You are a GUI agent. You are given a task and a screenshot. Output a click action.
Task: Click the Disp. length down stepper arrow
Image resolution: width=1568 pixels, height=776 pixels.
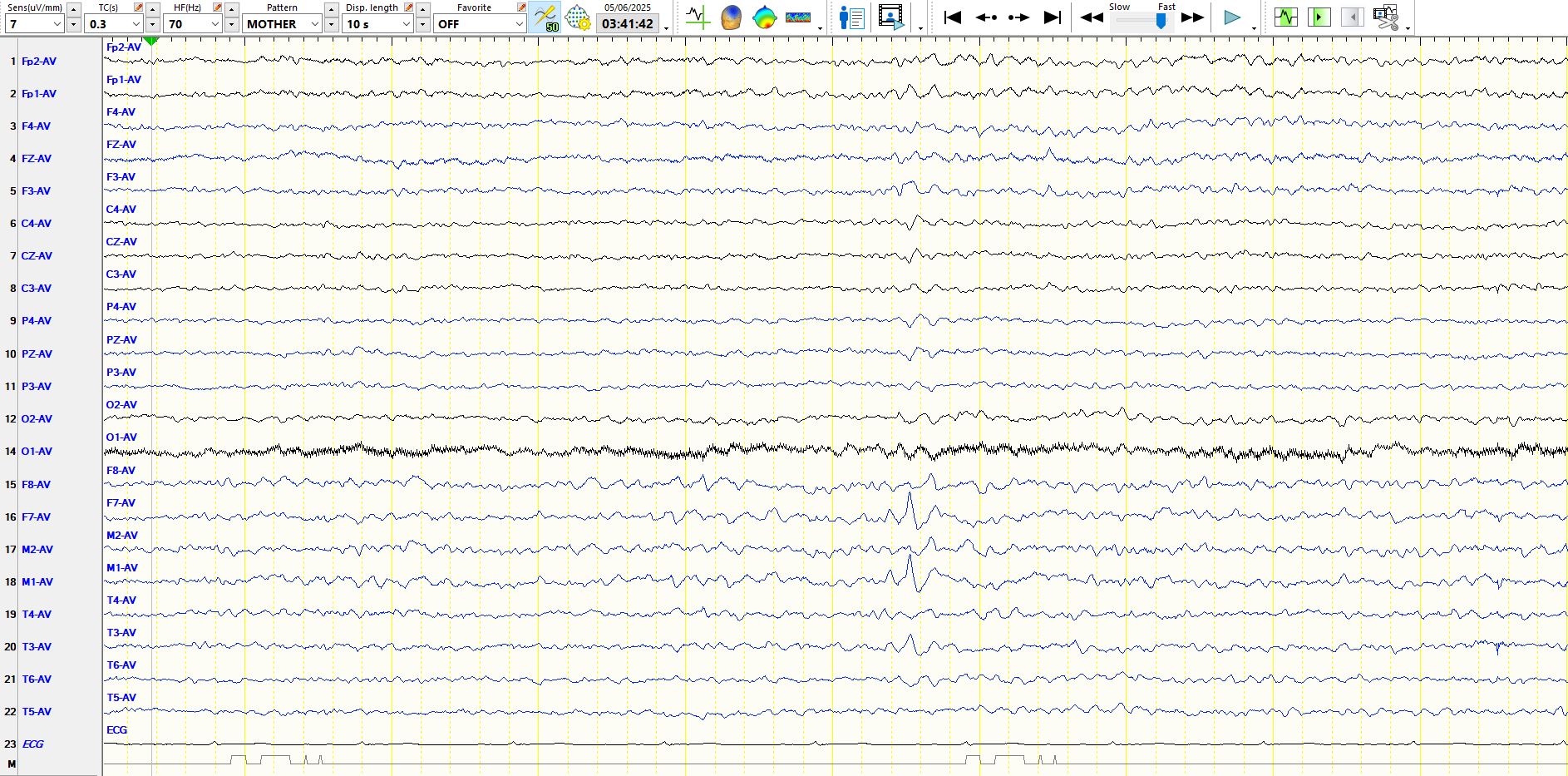click(x=422, y=25)
